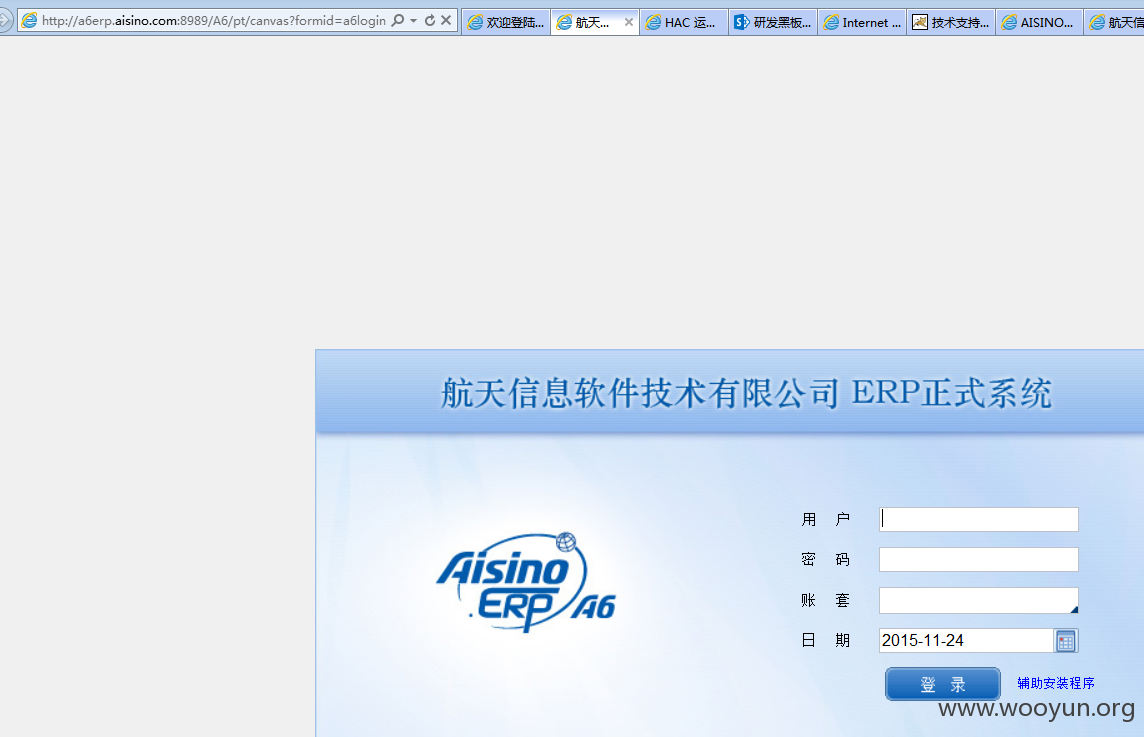Image resolution: width=1144 pixels, height=737 pixels.
Task: Click the 密码 password input field
Action: (978, 559)
